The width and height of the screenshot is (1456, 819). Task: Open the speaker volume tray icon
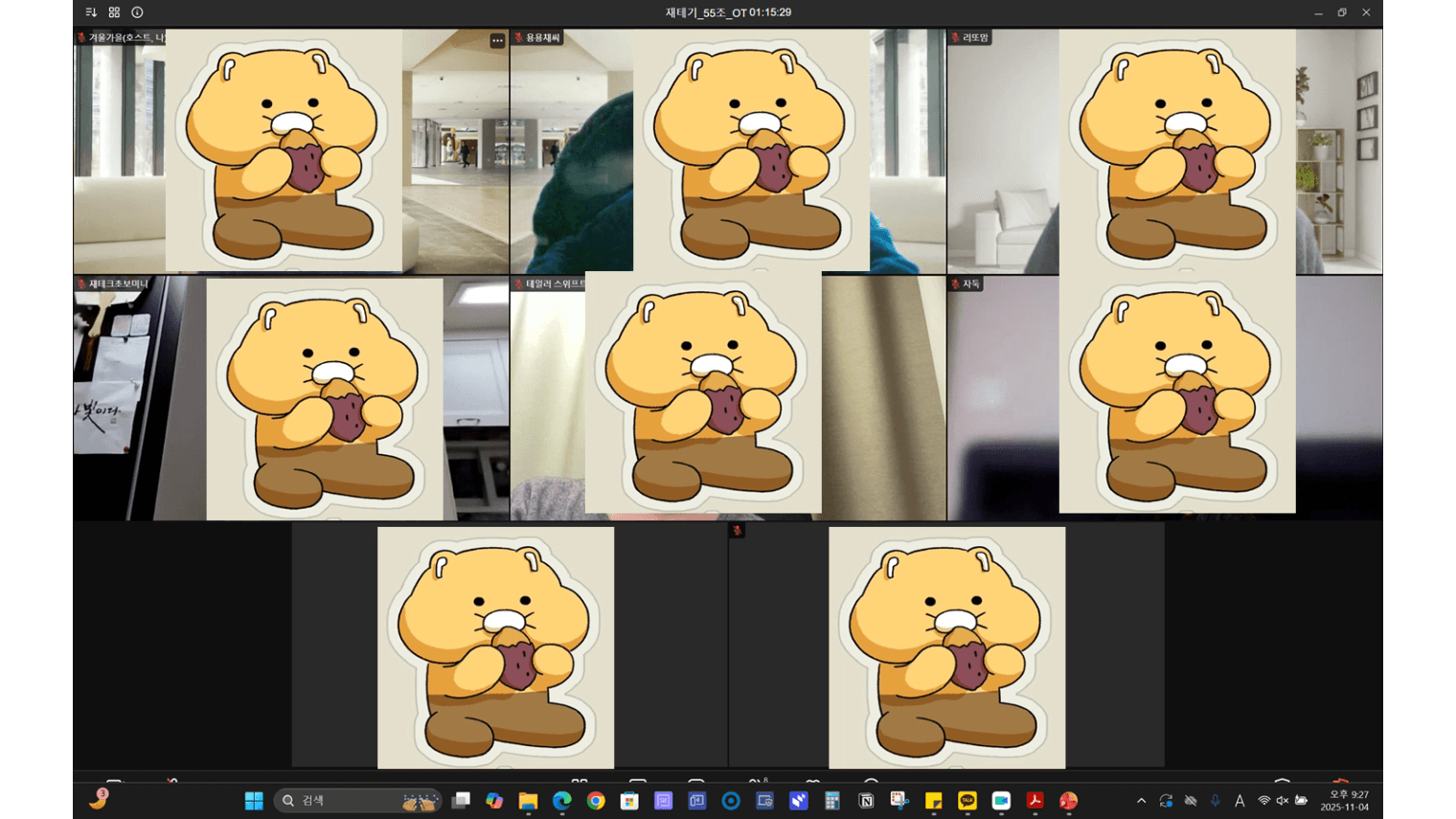tap(1283, 801)
